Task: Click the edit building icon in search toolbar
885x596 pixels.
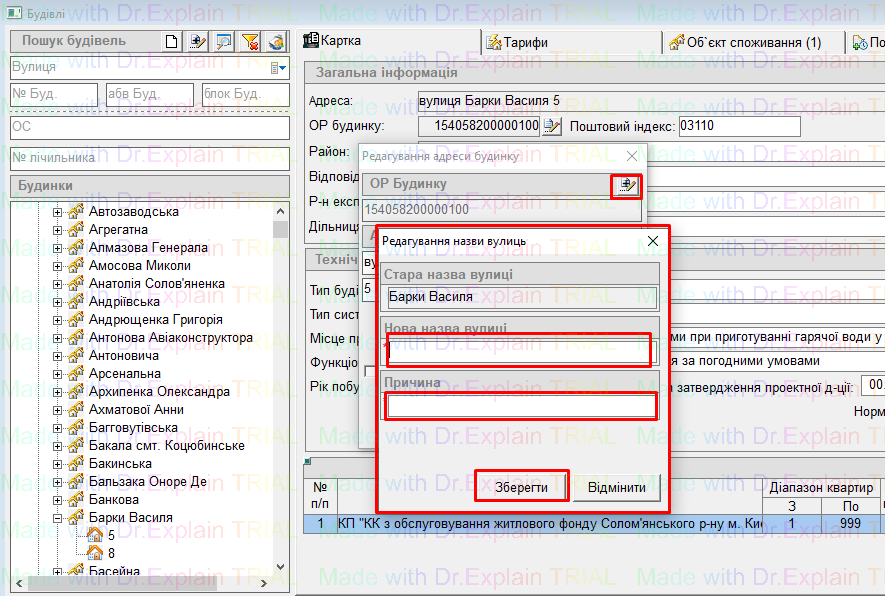Action: coord(198,41)
